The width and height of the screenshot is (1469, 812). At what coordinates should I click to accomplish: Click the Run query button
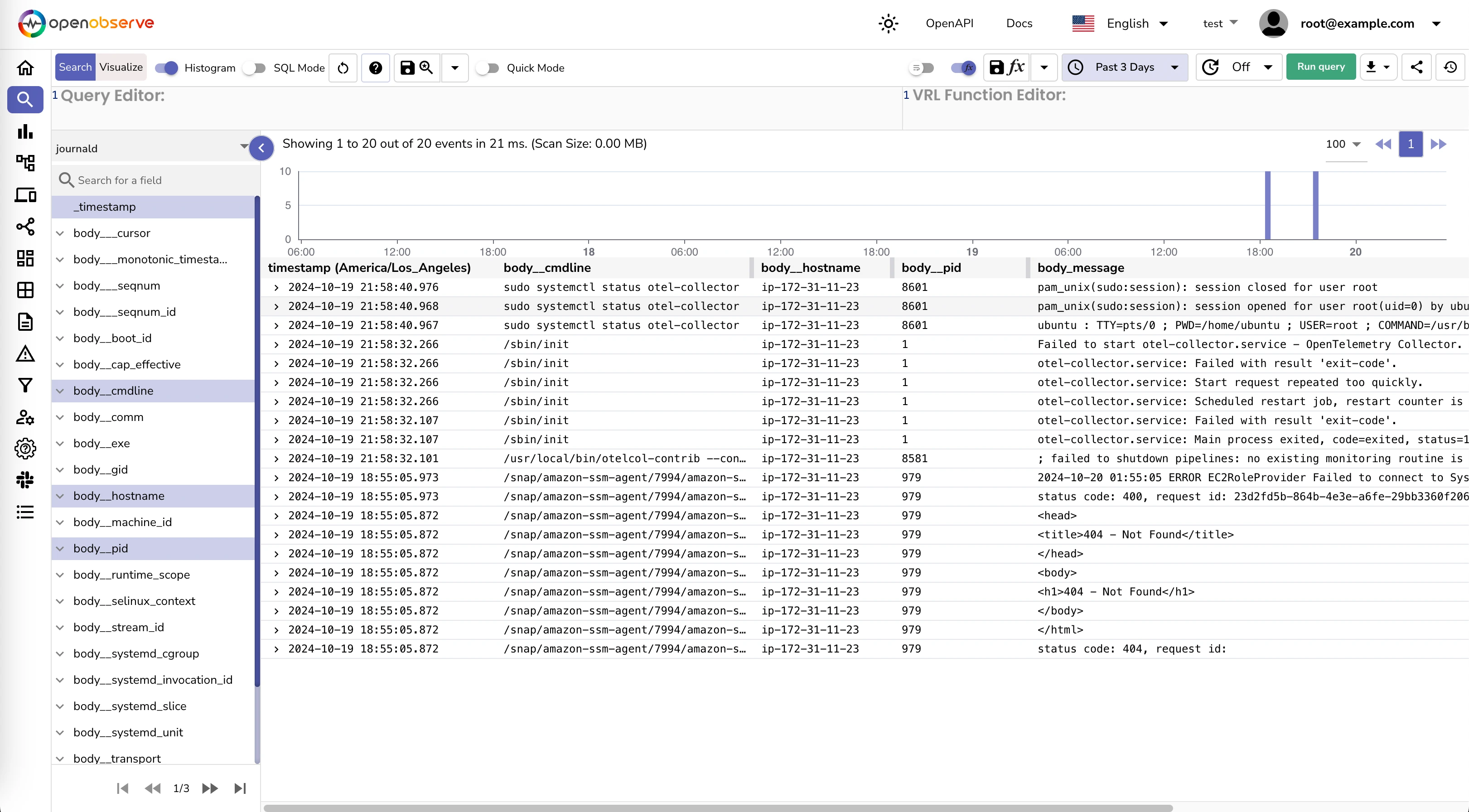(1320, 67)
